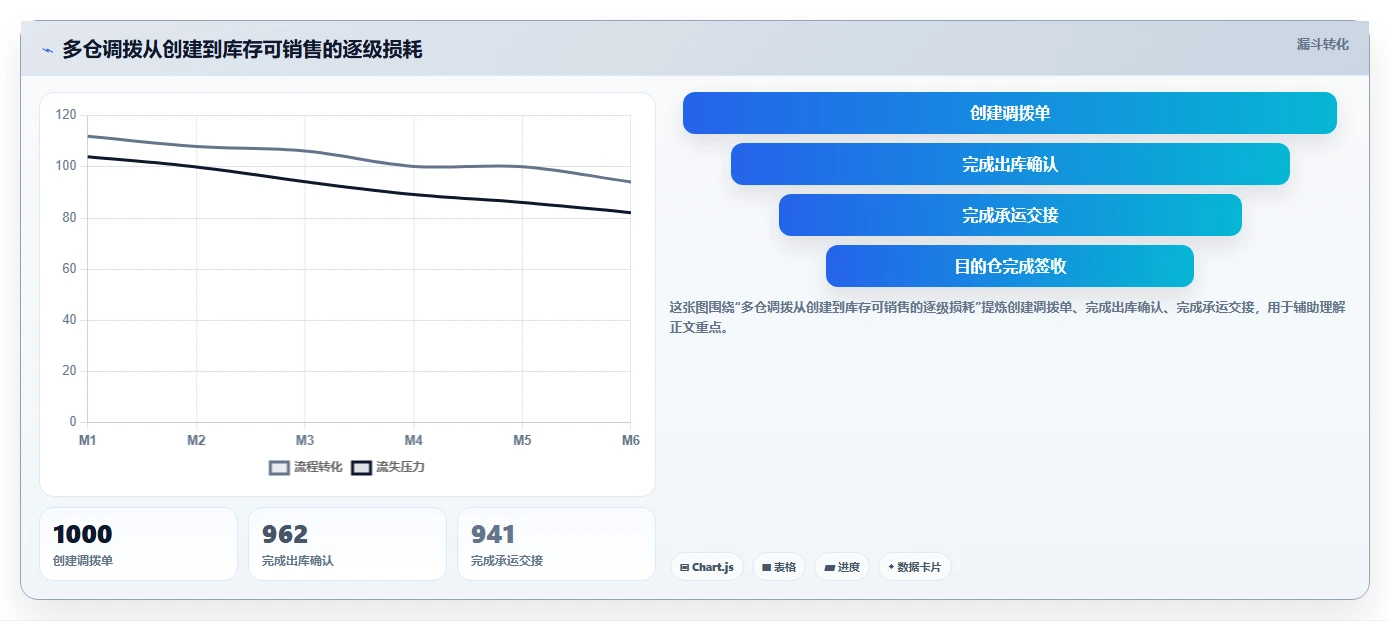Click the panel title 多仓调拨从创建到库存可销售的逐级损耗
Viewport: 1390px width, 621px height.
coord(242,49)
